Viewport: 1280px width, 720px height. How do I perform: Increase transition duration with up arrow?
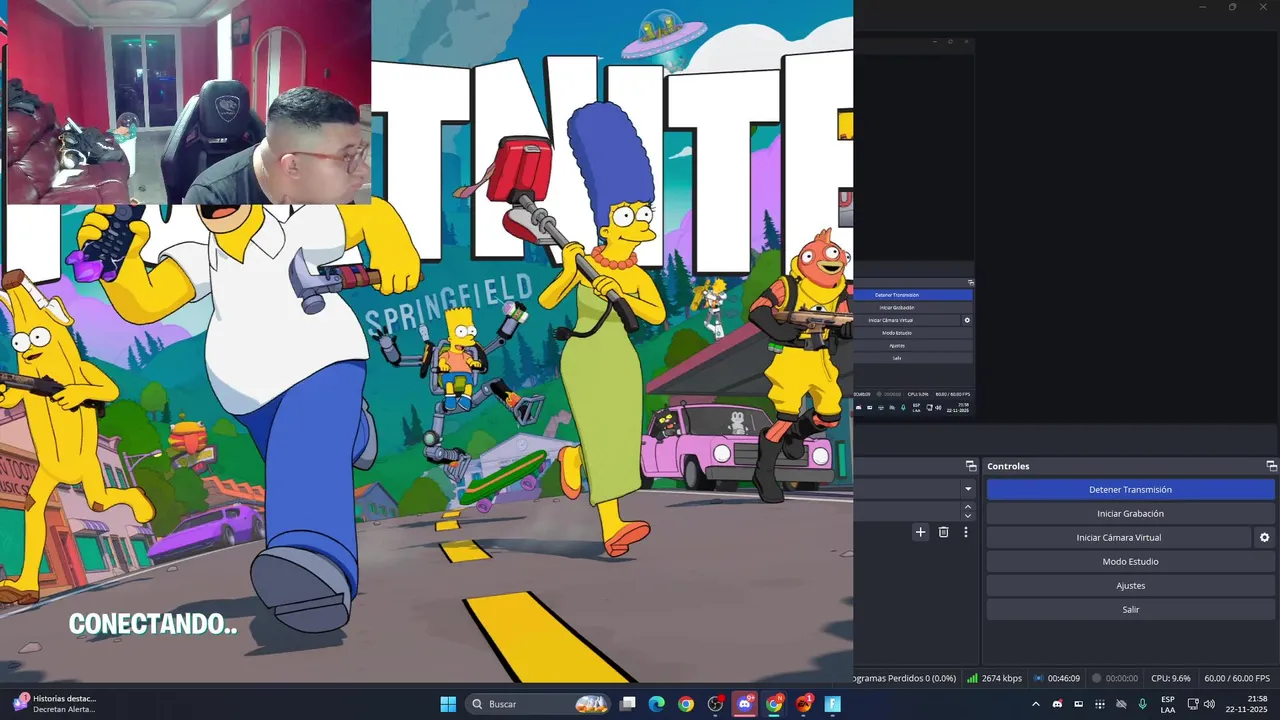[x=968, y=507]
